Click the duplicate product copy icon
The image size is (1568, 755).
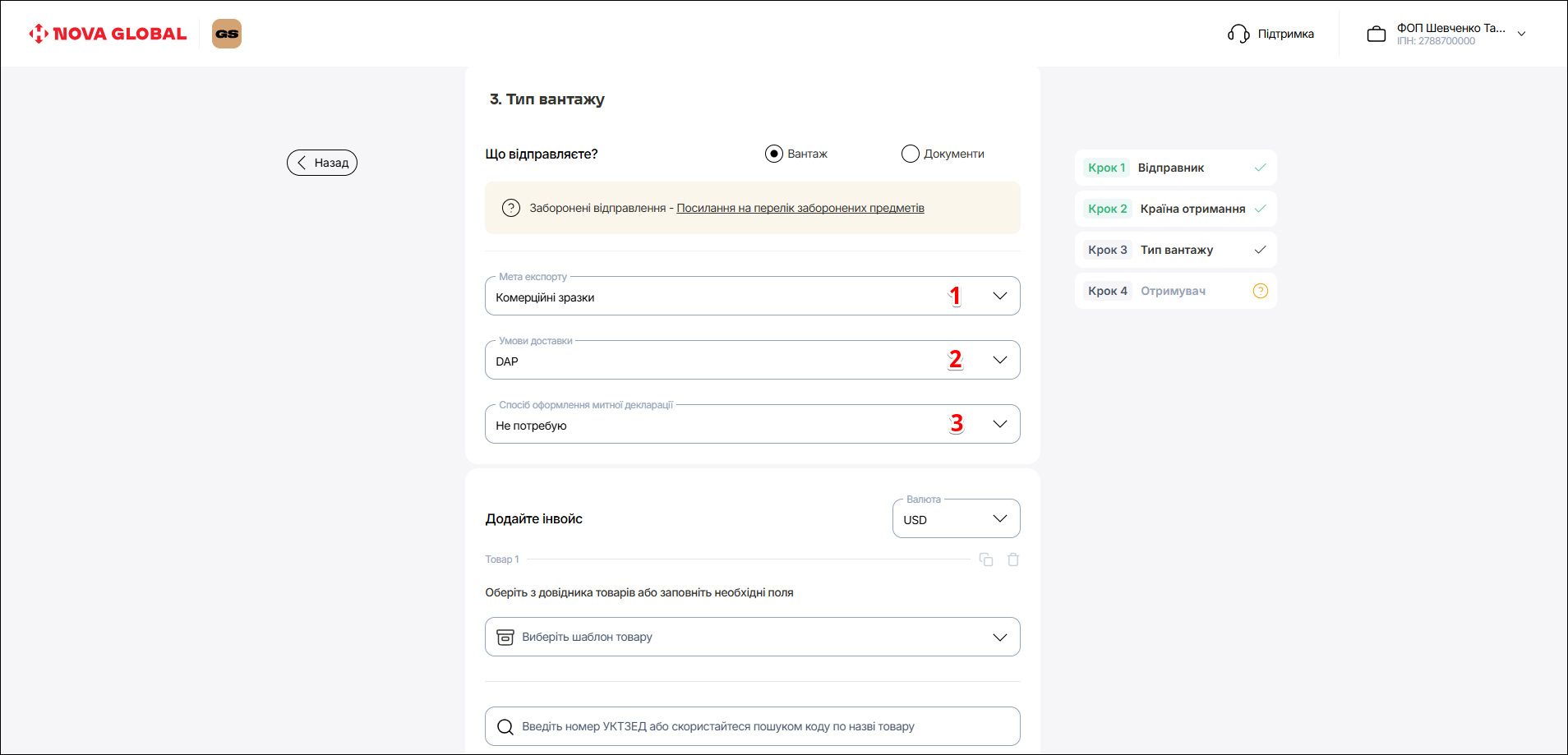click(986, 559)
